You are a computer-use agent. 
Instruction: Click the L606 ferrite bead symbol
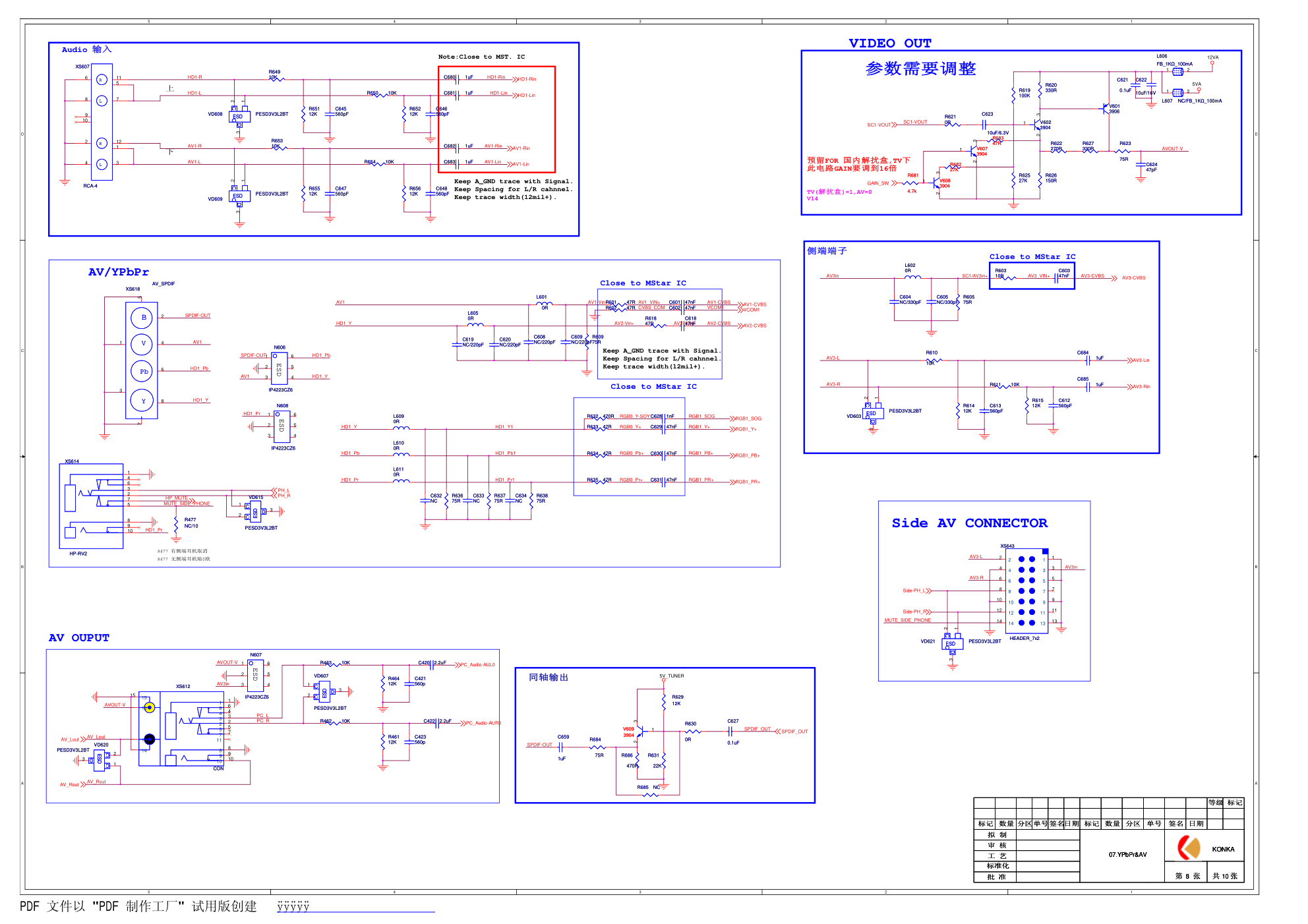[x=1177, y=71]
